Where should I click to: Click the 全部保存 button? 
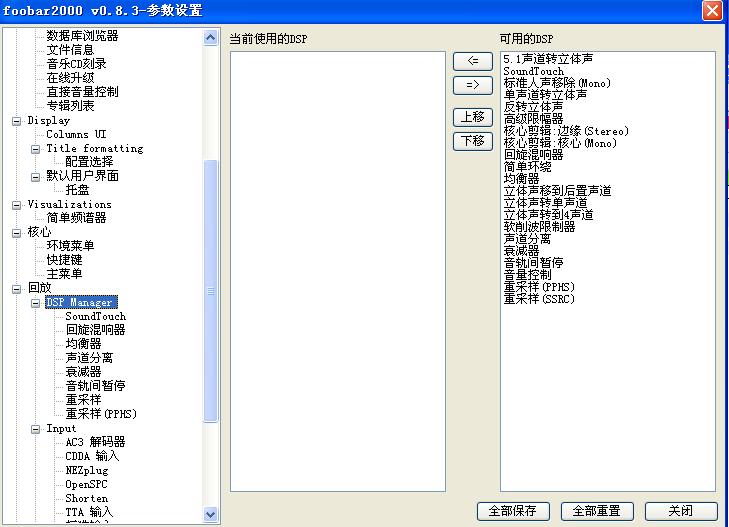[513, 511]
